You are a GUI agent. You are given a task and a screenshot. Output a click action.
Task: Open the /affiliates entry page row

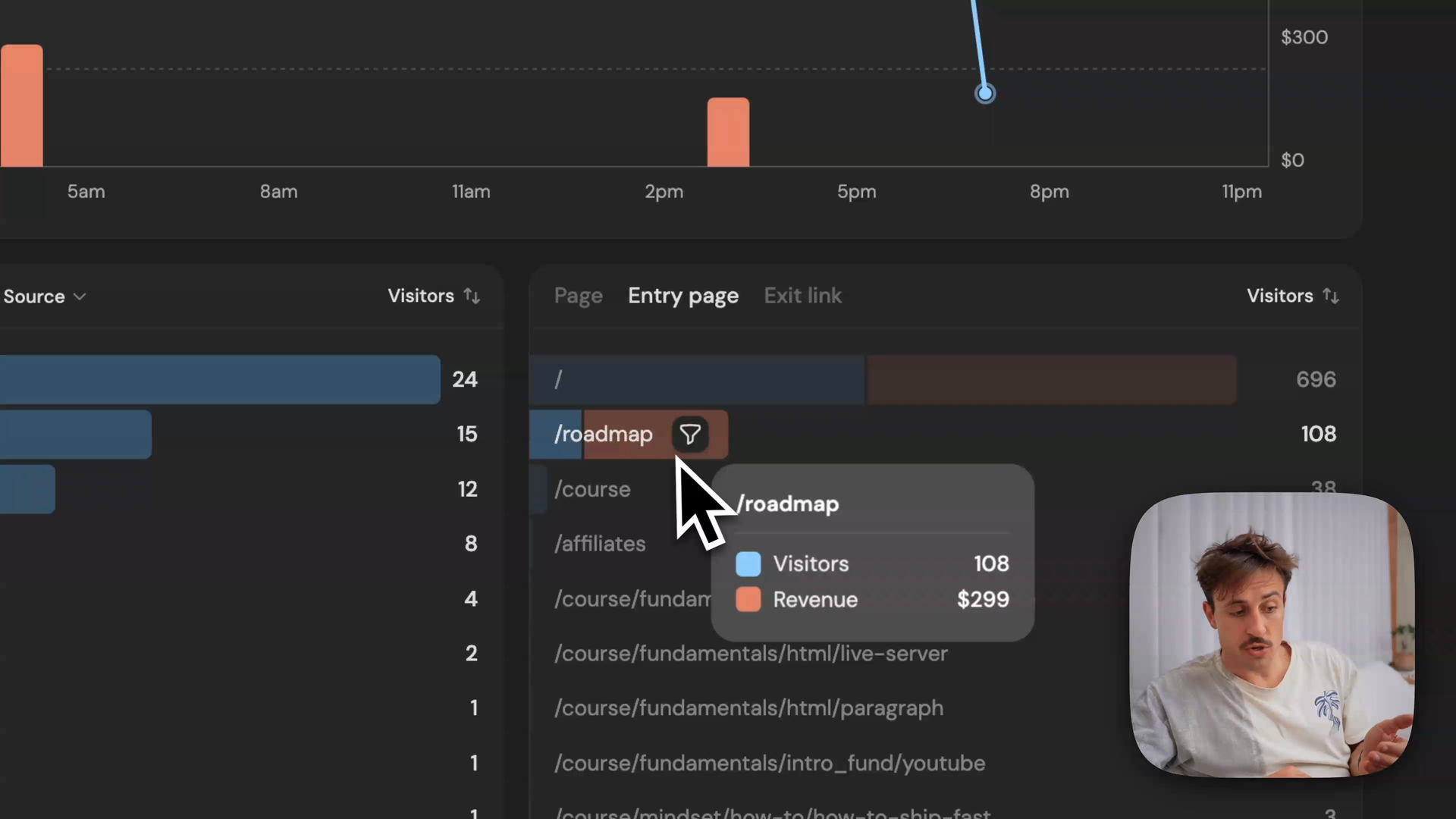point(600,544)
